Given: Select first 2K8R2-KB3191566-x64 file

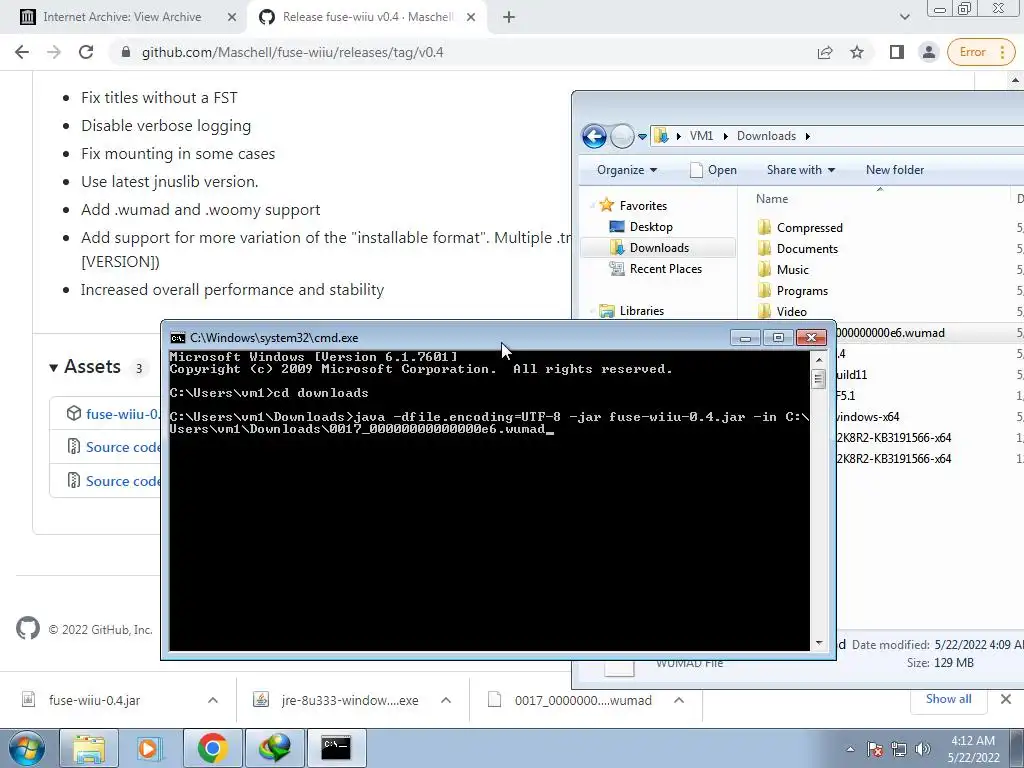Looking at the screenshot, I should 894,438.
